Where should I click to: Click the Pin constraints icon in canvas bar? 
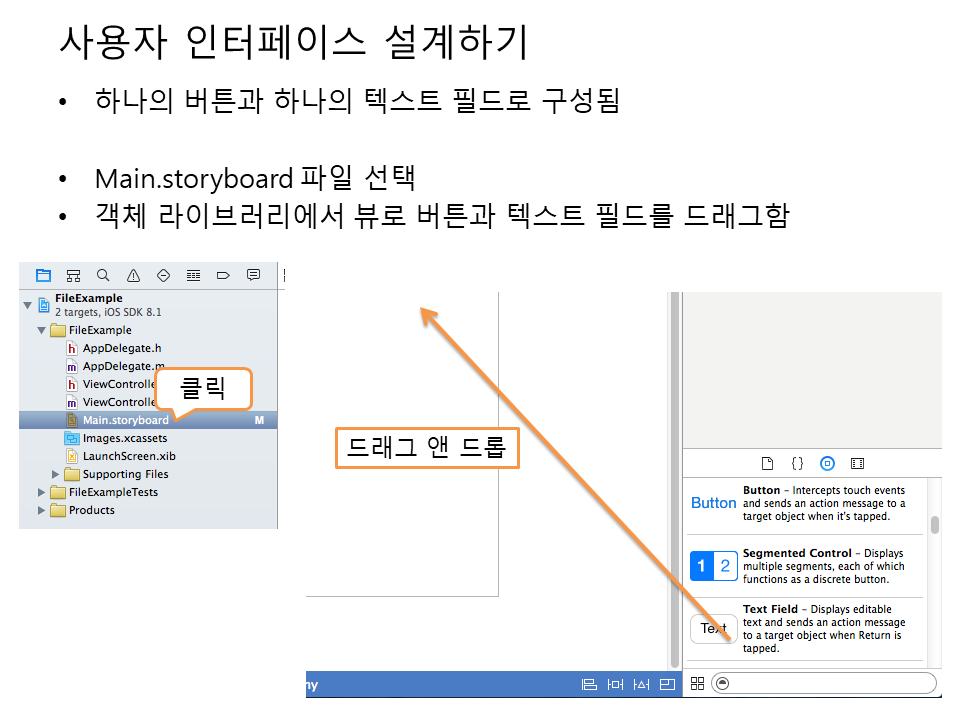[616, 684]
